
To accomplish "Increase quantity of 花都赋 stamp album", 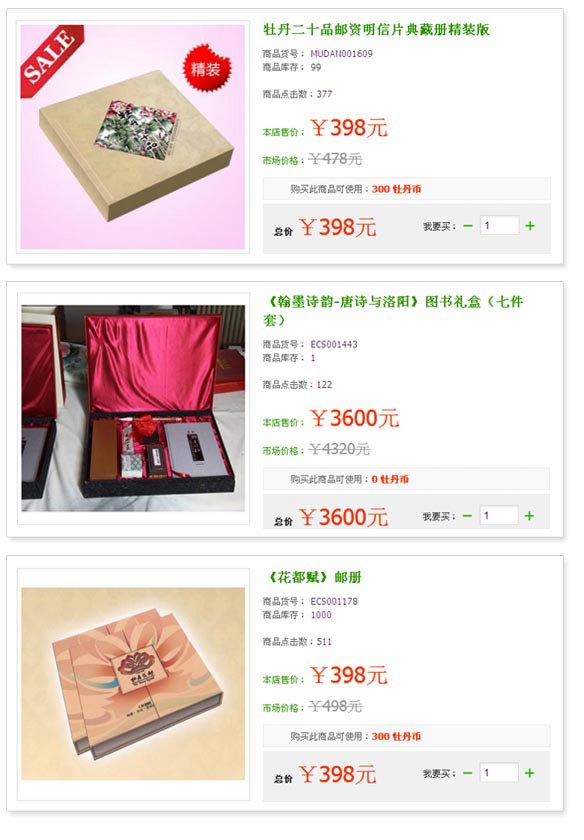I will click(529, 773).
